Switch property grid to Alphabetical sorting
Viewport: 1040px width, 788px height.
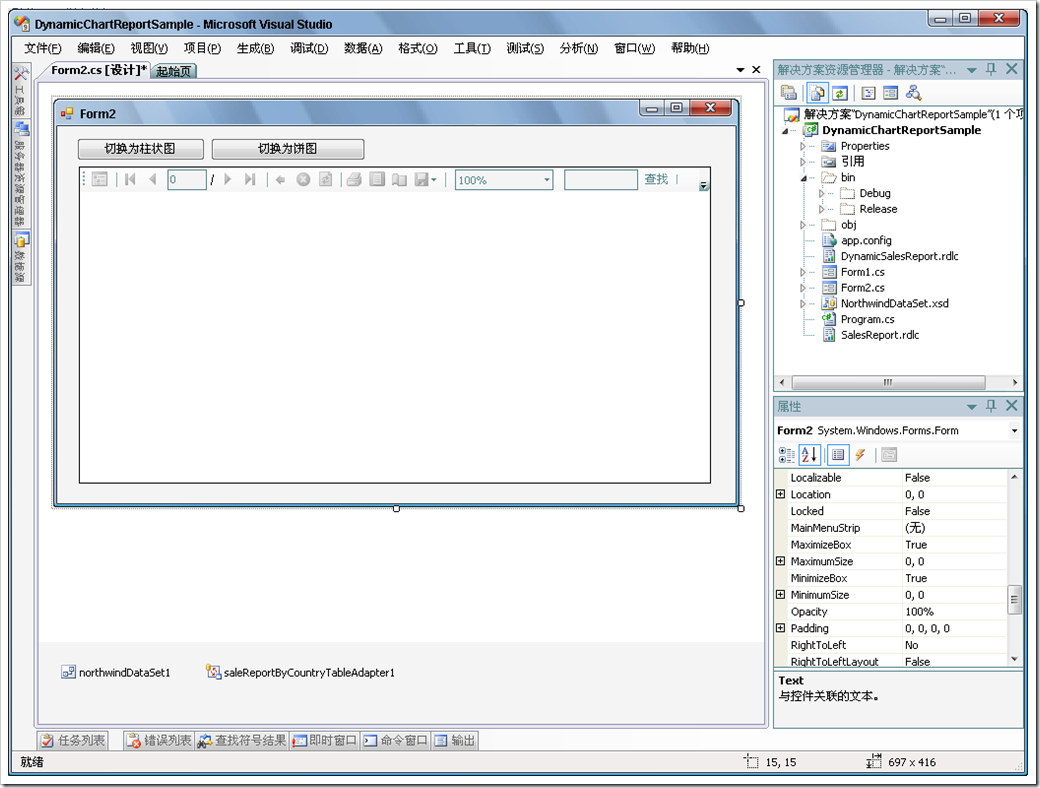point(809,455)
